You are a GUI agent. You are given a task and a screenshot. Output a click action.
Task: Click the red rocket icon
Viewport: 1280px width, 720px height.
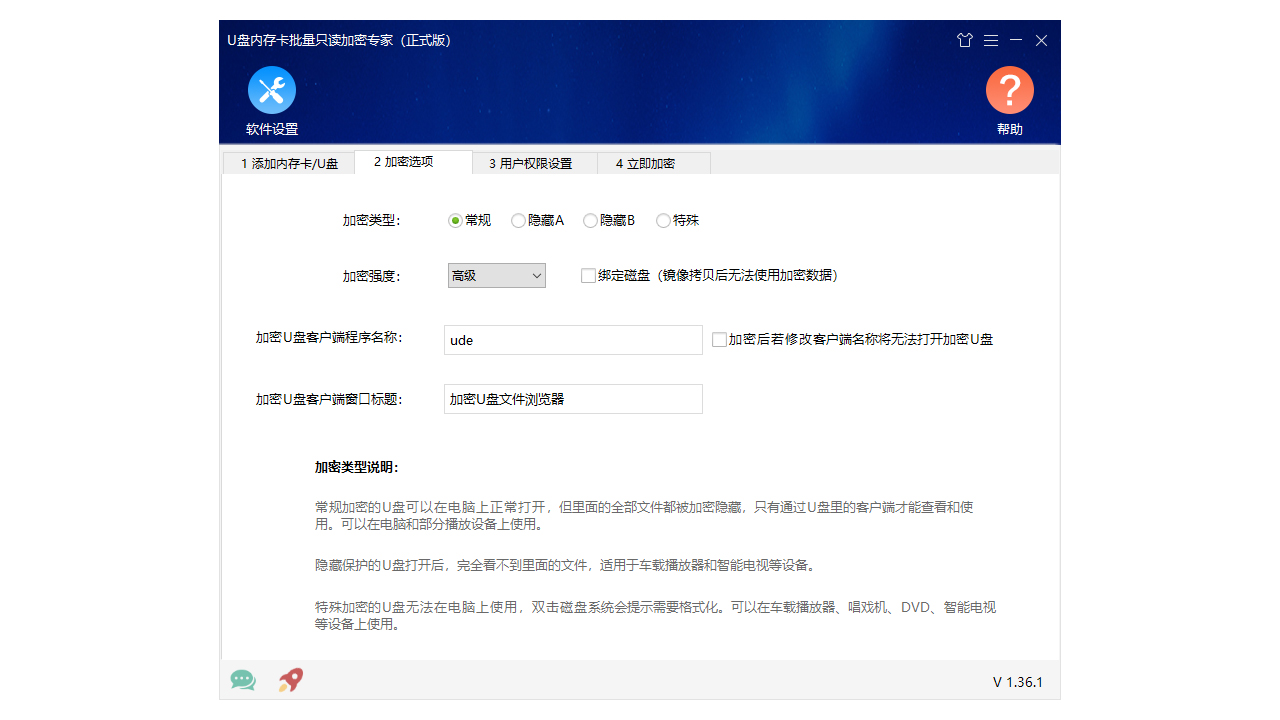pos(289,680)
